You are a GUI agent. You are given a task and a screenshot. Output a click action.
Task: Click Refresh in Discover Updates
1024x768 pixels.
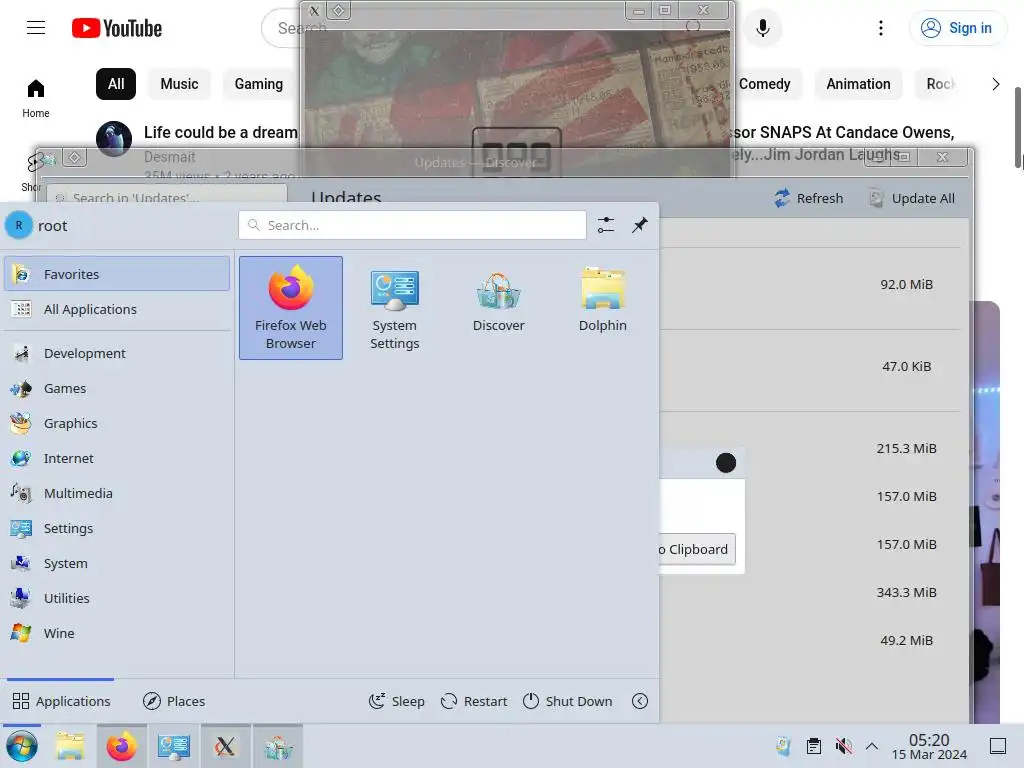pyautogui.click(x=808, y=198)
